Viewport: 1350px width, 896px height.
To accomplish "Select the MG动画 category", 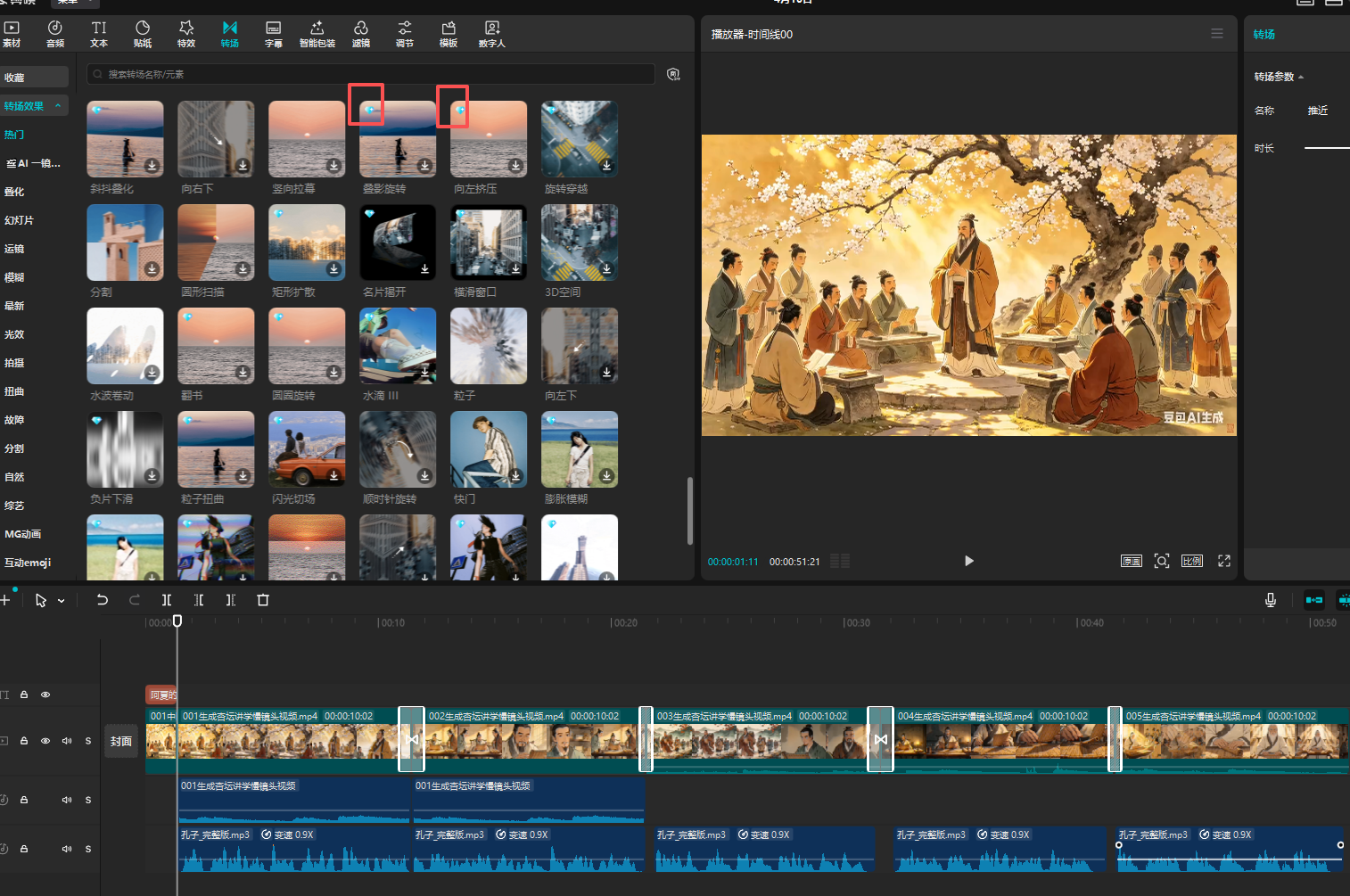I will point(23,534).
